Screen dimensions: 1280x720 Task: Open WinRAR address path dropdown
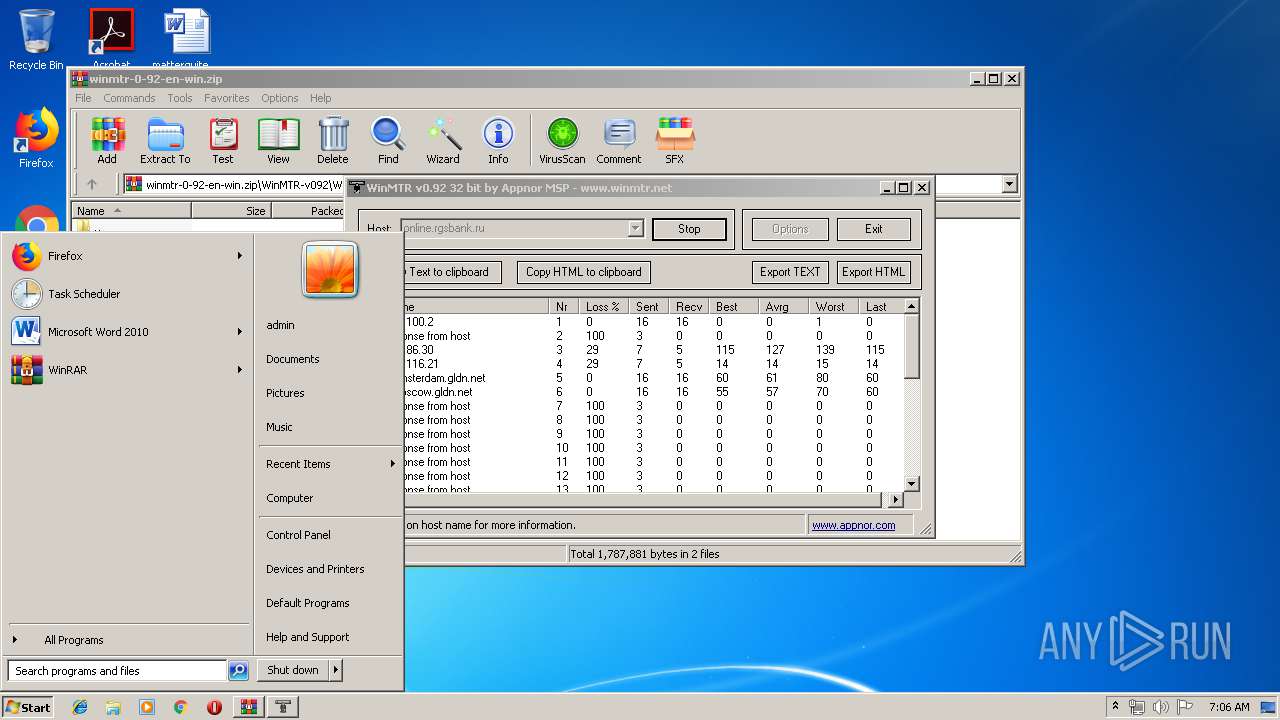click(x=1009, y=184)
